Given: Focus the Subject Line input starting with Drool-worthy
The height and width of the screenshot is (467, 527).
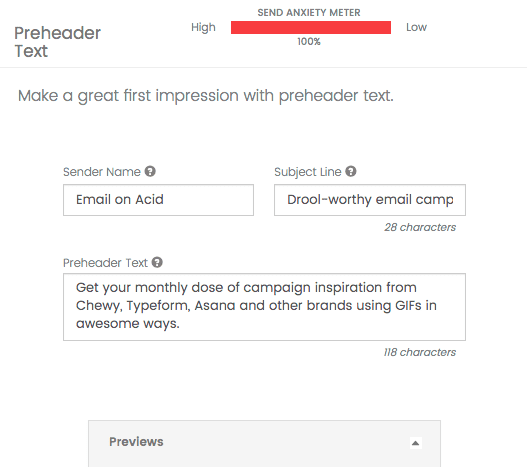Looking at the screenshot, I should click(x=370, y=200).
